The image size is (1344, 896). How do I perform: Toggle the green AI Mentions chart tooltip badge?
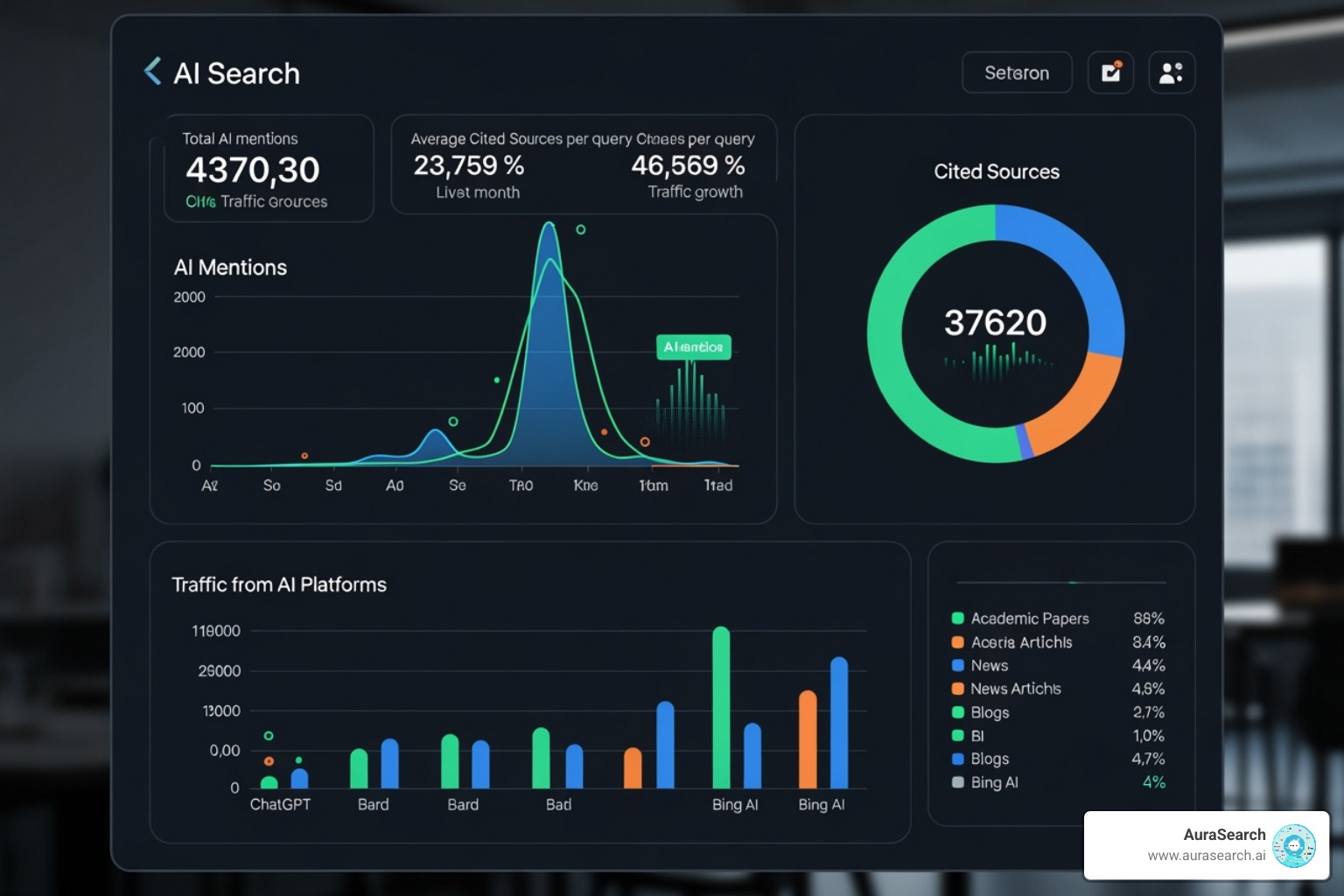tap(694, 347)
